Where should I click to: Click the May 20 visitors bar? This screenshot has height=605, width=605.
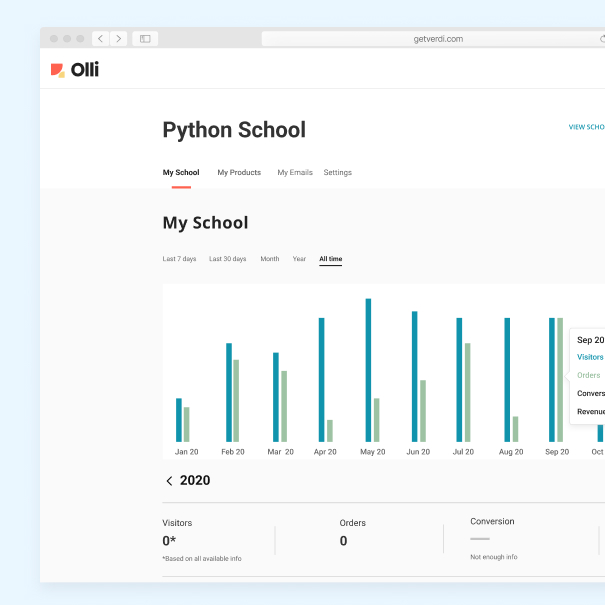click(x=368, y=370)
